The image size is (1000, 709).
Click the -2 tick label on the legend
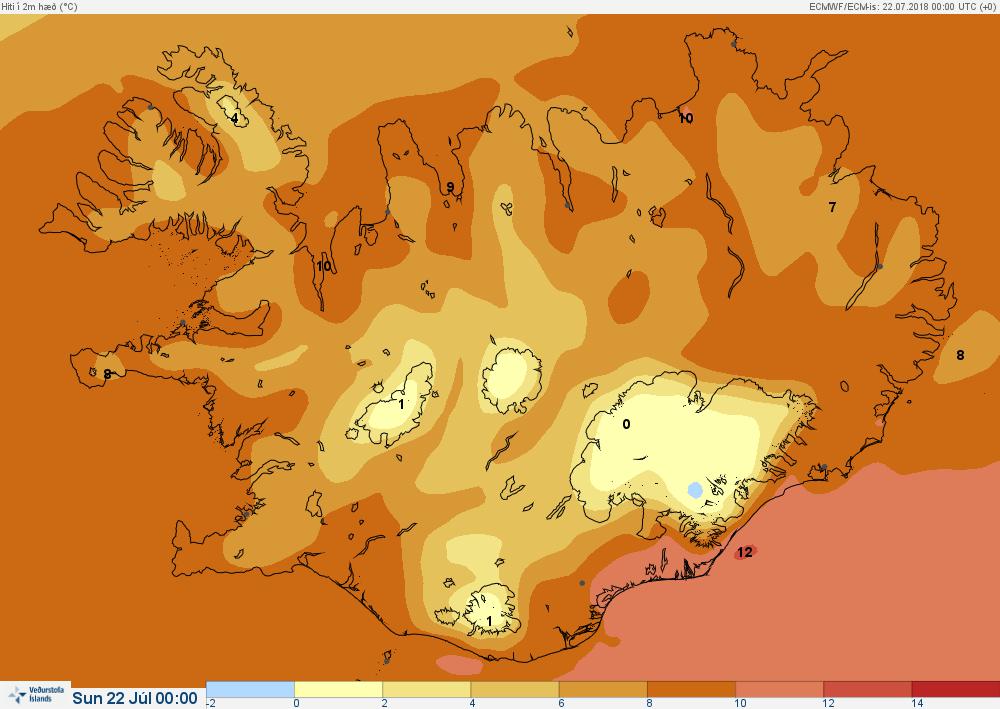click(x=211, y=703)
